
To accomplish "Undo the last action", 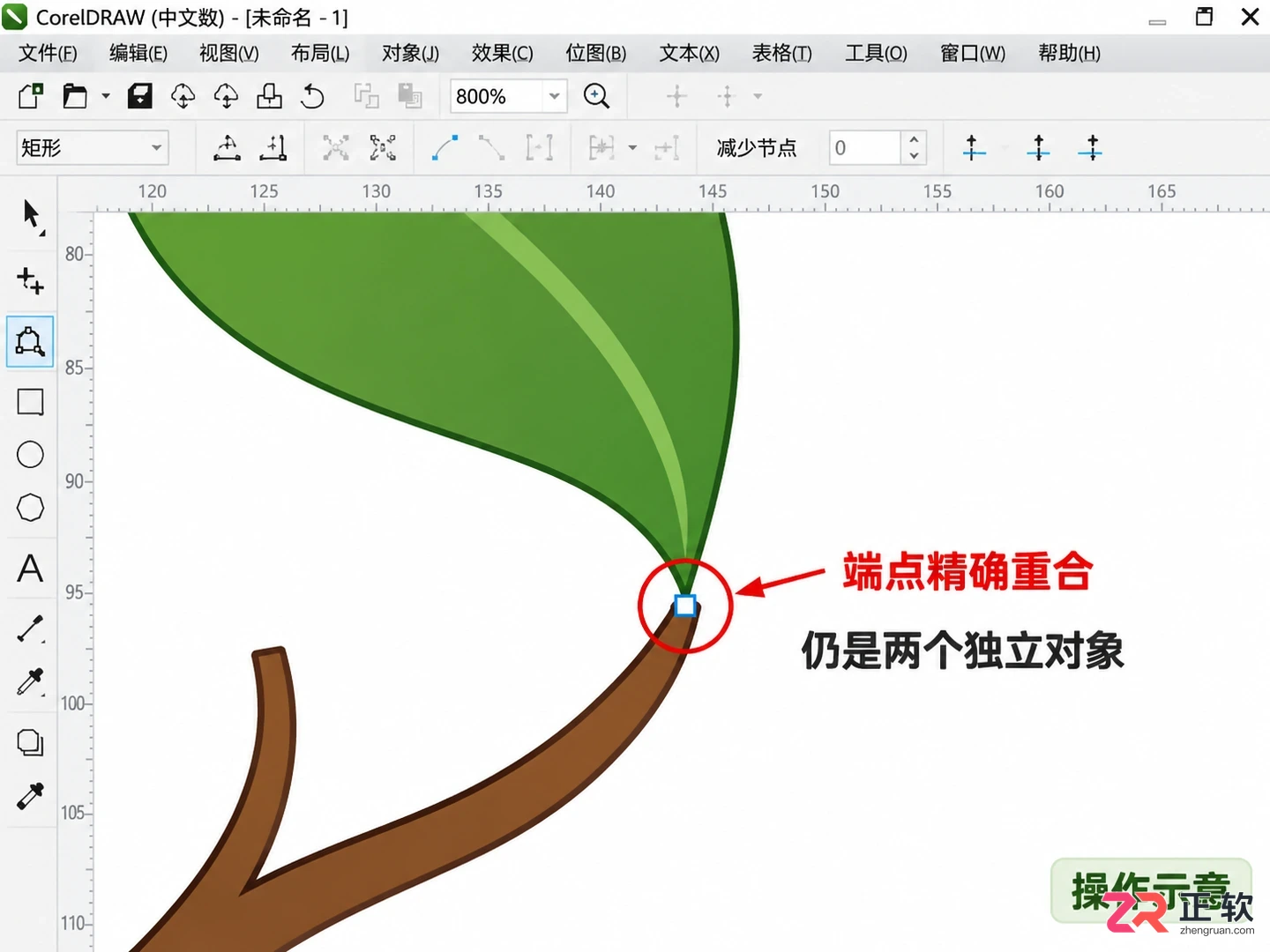I will [312, 95].
